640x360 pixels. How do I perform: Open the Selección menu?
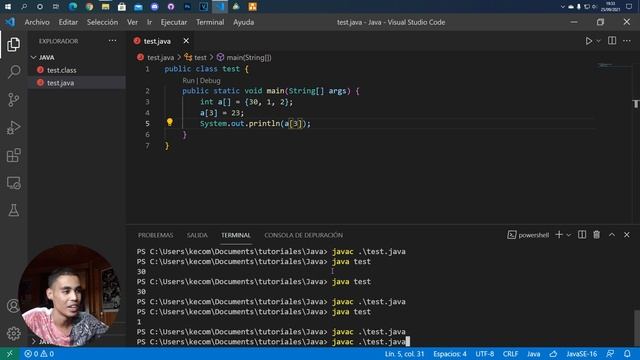102,22
